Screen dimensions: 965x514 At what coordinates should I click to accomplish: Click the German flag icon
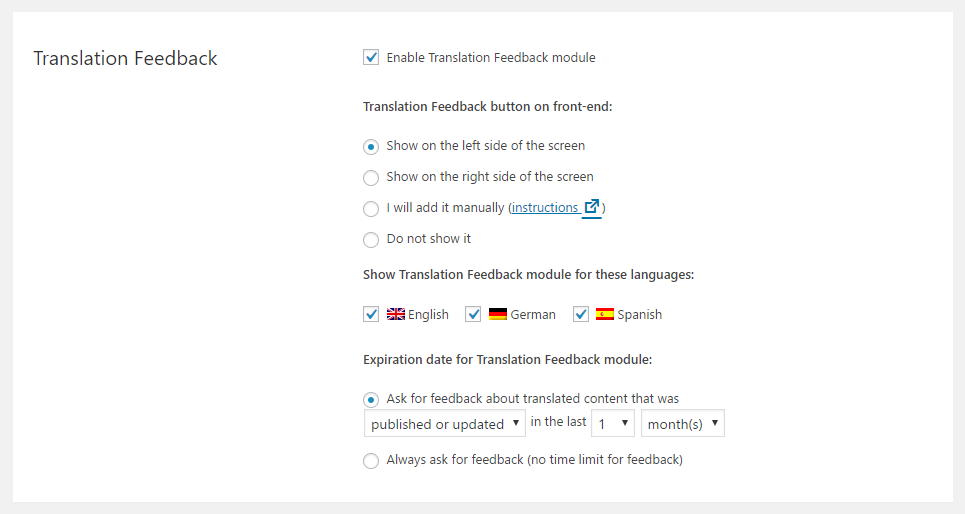[x=498, y=315]
